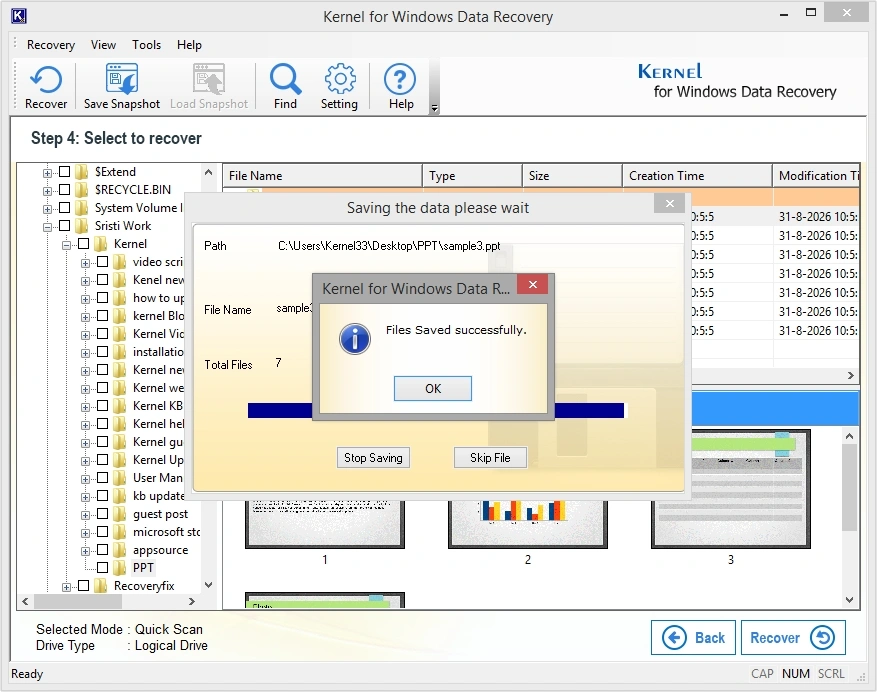Click the System Volume folder icon
Screen dimensions: 877x692
[82, 208]
